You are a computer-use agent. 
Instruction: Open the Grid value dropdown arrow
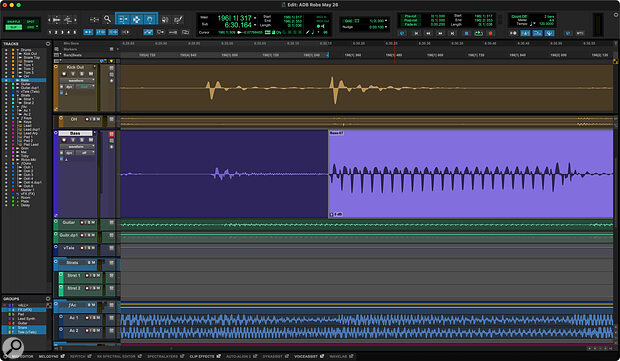[x=386, y=21]
